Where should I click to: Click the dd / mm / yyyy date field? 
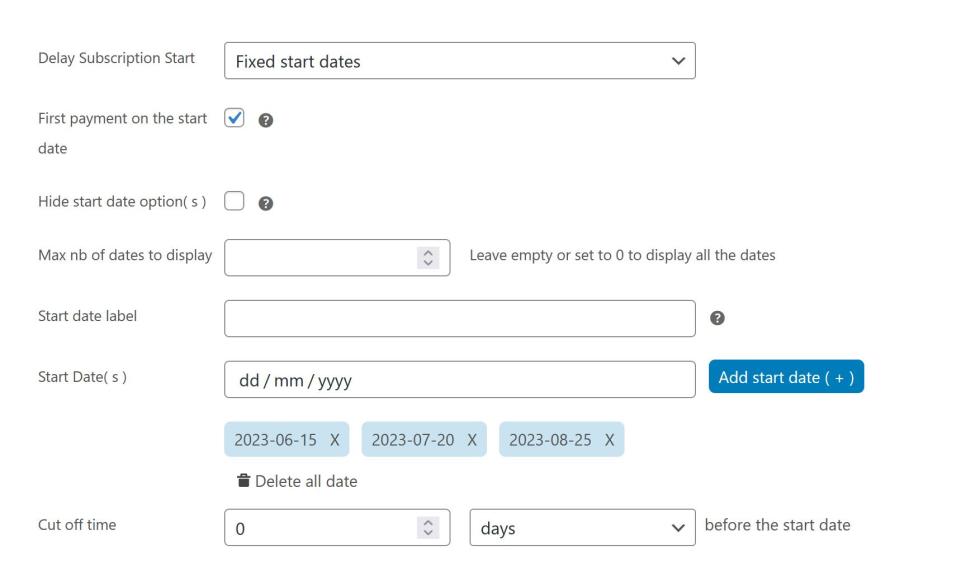460,380
